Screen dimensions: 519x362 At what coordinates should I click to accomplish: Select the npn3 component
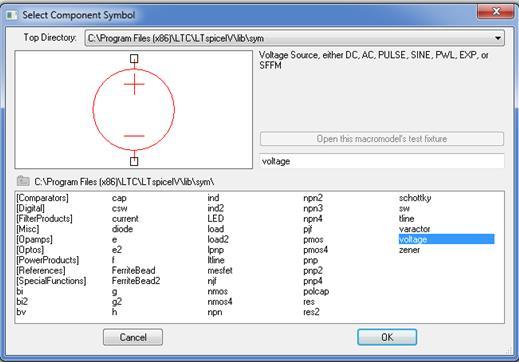coord(313,208)
